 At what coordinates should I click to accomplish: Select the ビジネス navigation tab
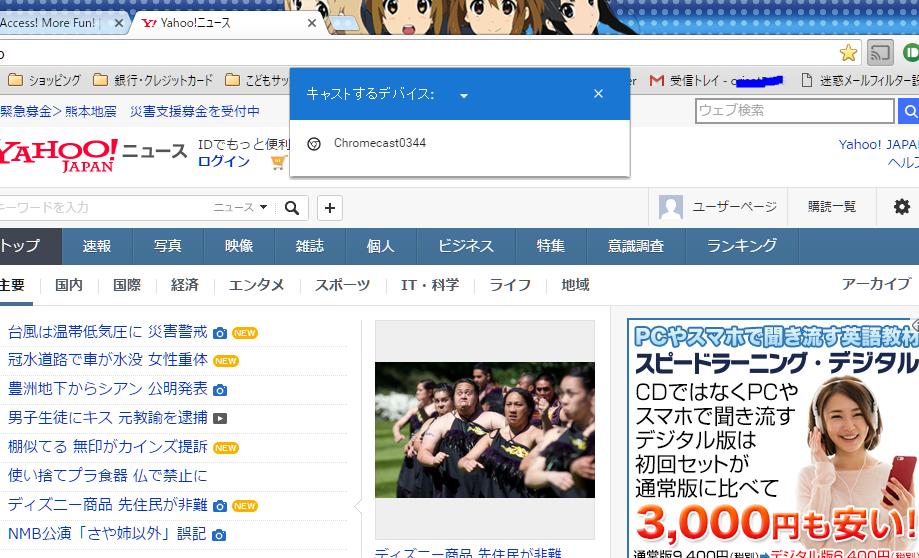(x=466, y=247)
